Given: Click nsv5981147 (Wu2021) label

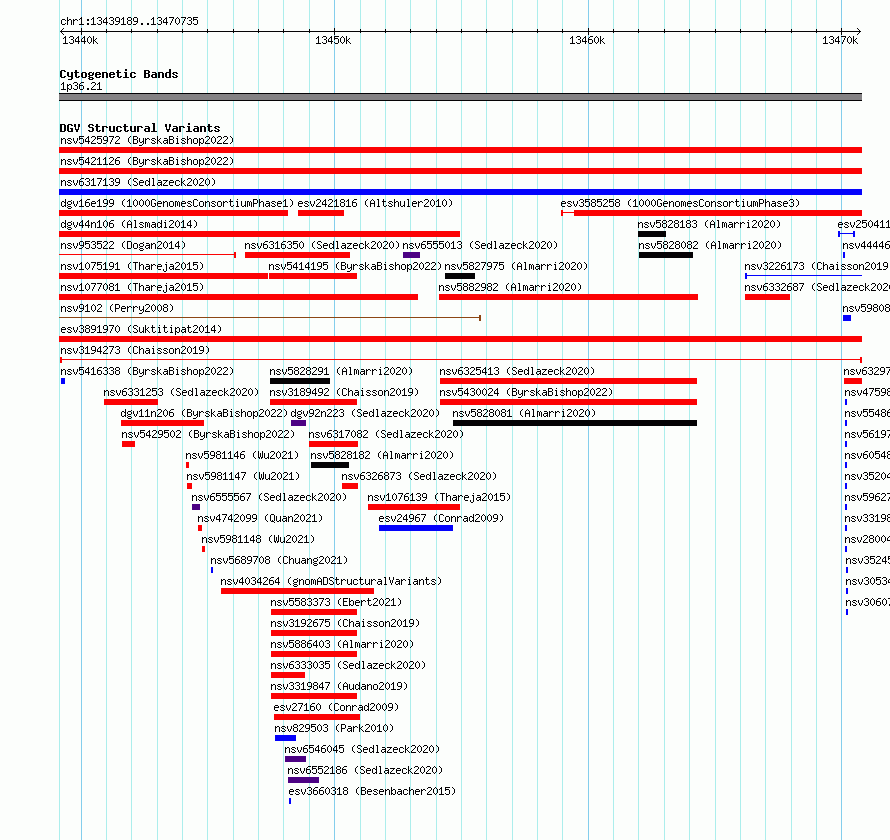Looking at the screenshot, I should click(243, 476).
